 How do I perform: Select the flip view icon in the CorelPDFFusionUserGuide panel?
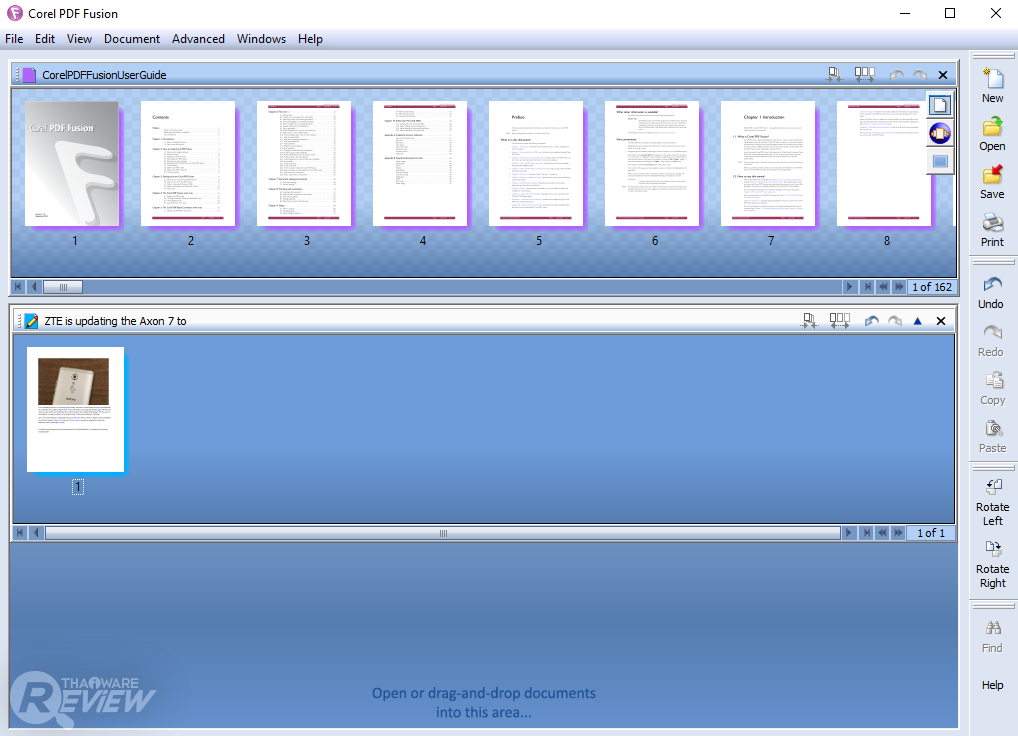pos(939,134)
